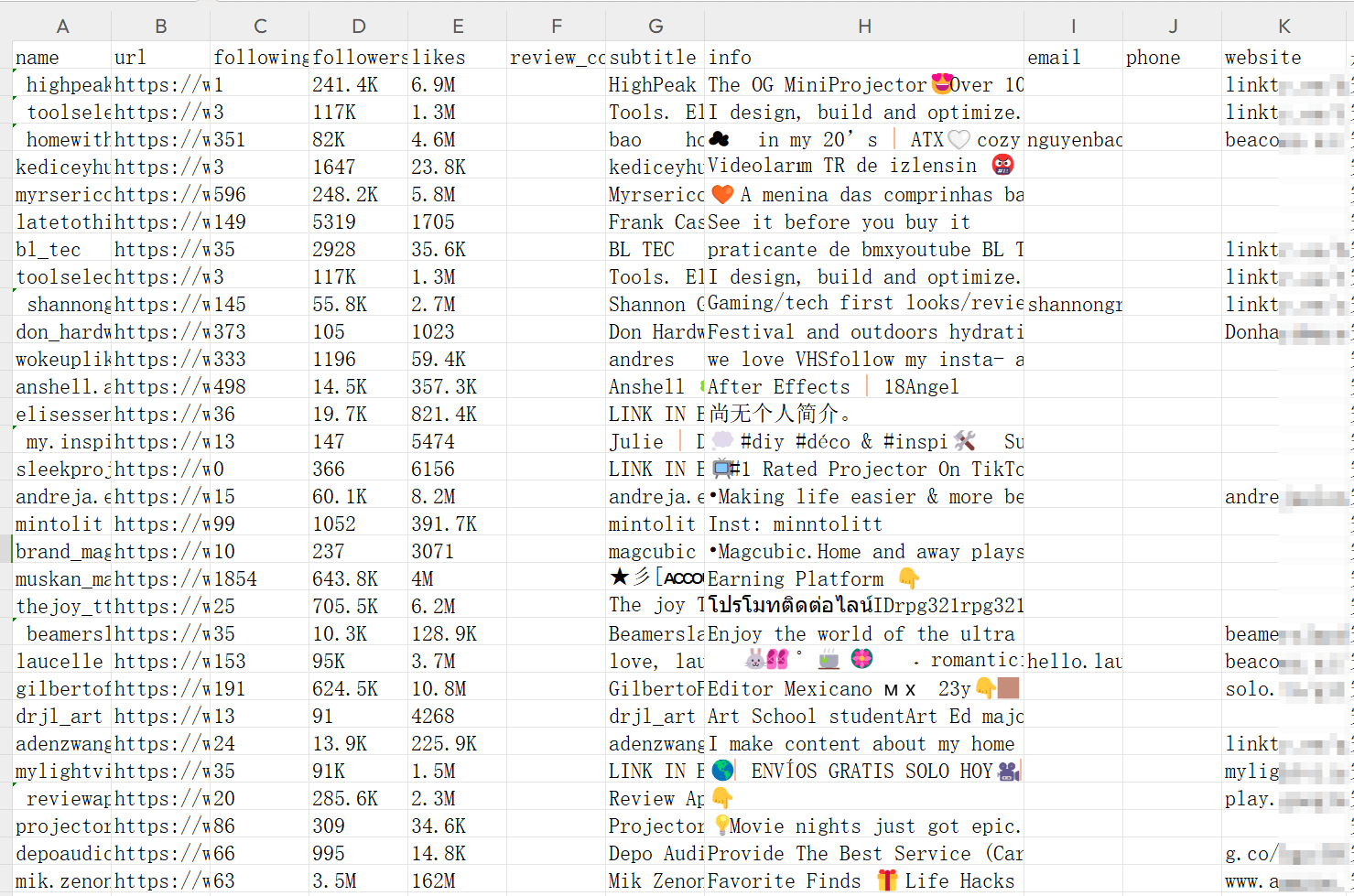Click the 'following' header cell
The height and width of the screenshot is (896, 1354).
coord(260,57)
